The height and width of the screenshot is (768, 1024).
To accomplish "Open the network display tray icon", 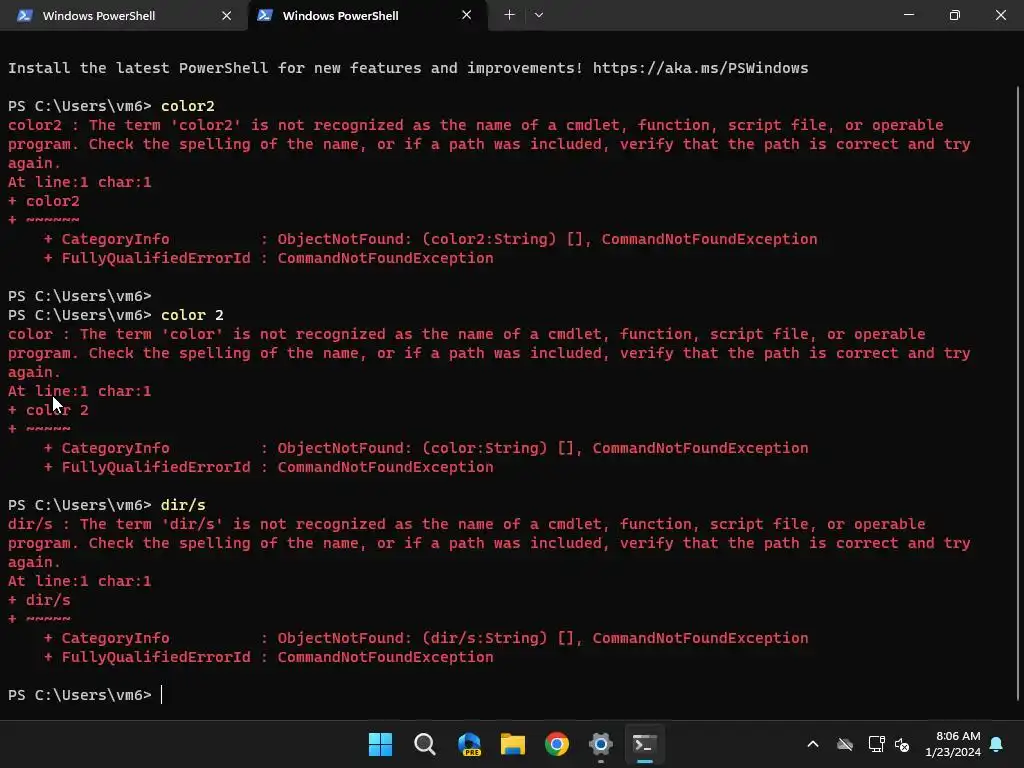I will 876,744.
